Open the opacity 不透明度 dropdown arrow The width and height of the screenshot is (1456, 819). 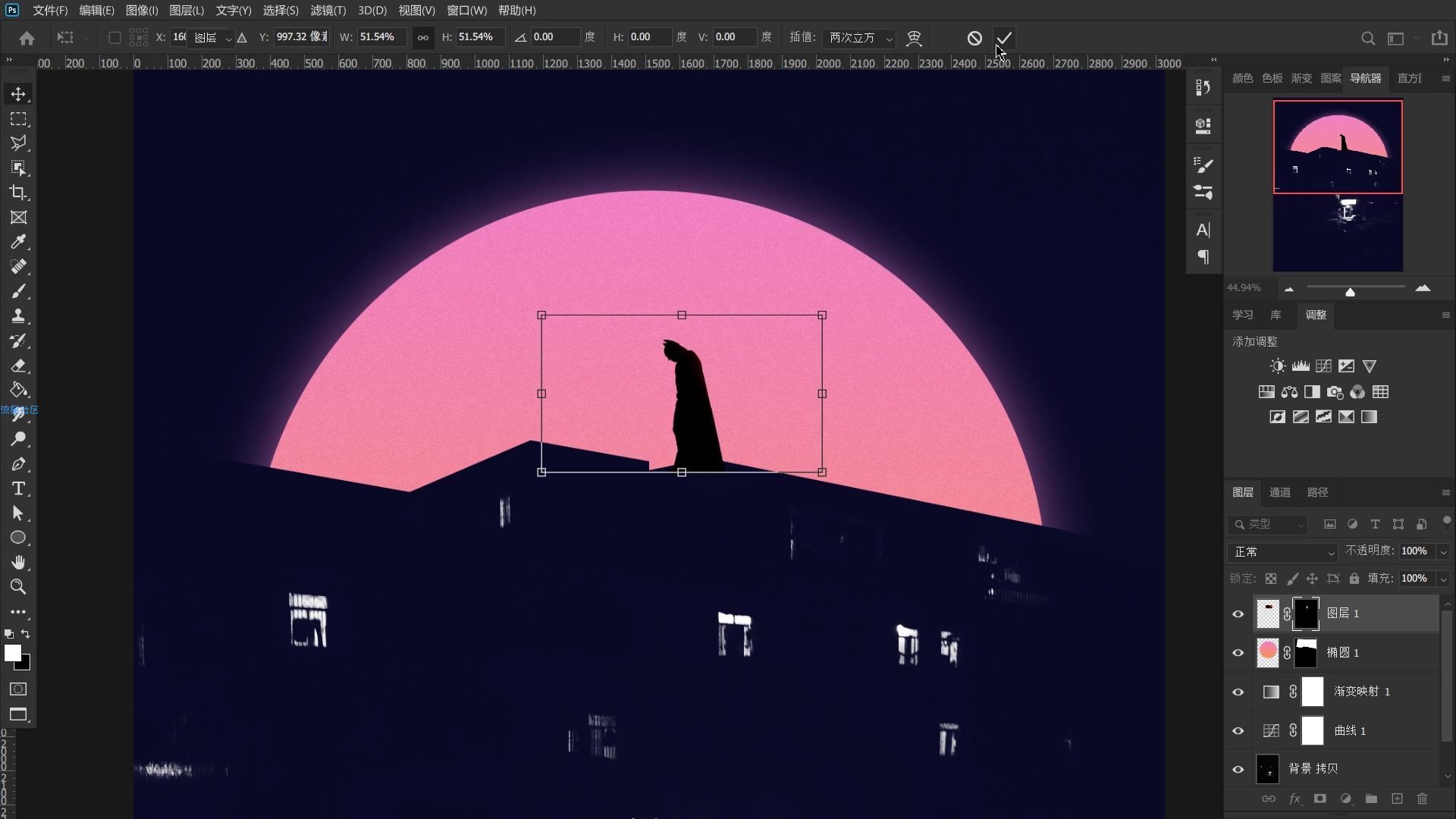pyautogui.click(x=1443, y=551)
